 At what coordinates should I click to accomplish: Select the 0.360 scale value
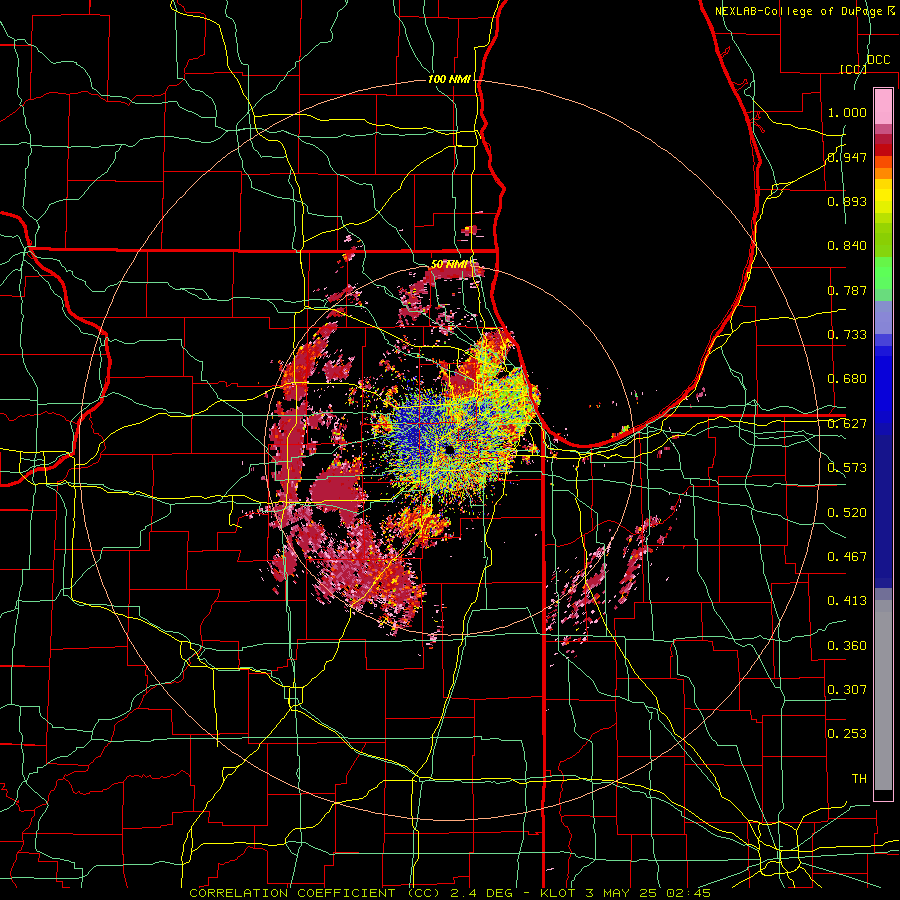point(847,646)
